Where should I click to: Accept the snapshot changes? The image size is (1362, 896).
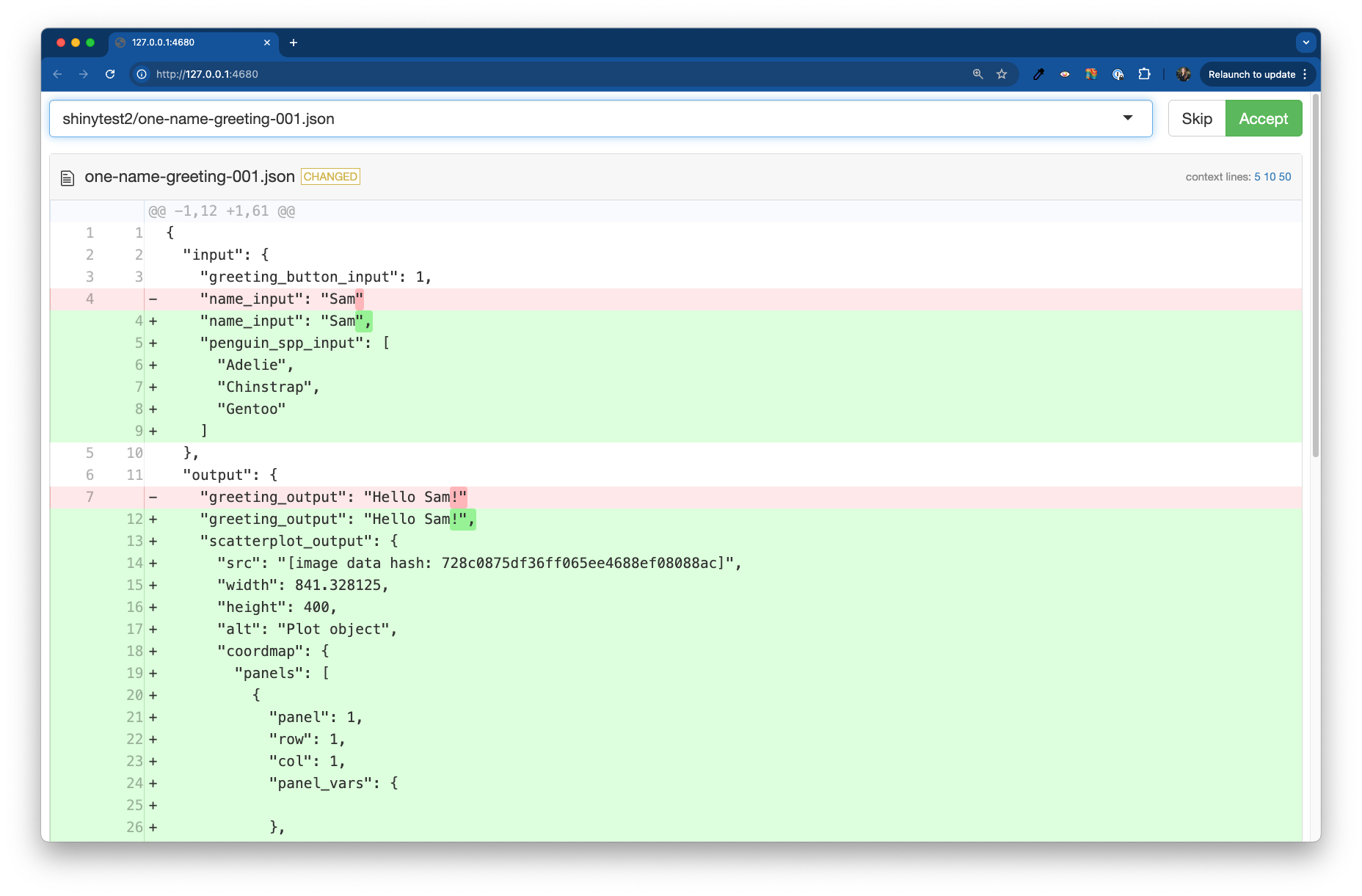1263,119
